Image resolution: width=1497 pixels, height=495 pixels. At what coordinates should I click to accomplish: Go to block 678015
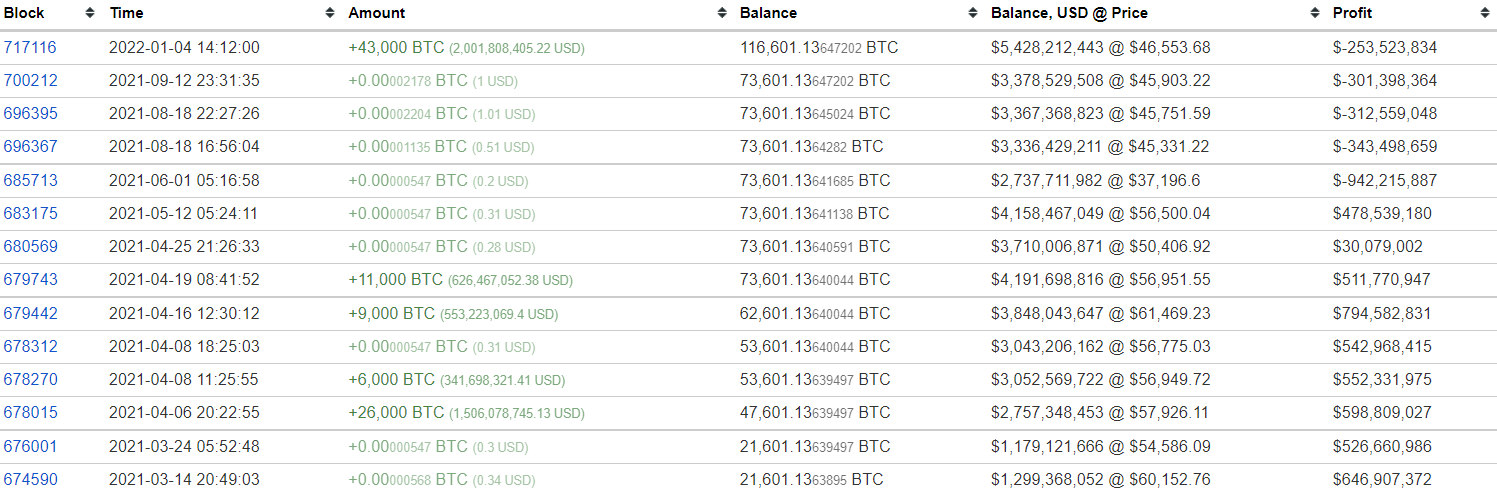pos(31,412)
